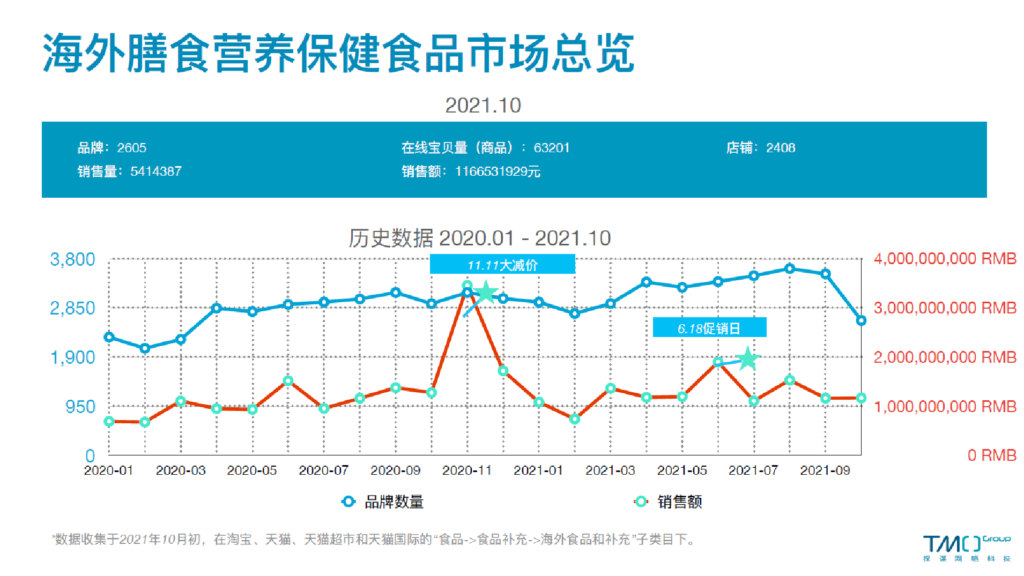Open the 6.18促销日 callout label
The height and width of the screenshot is (576, 1024).
pyautogui.click(x=709, y=327)
